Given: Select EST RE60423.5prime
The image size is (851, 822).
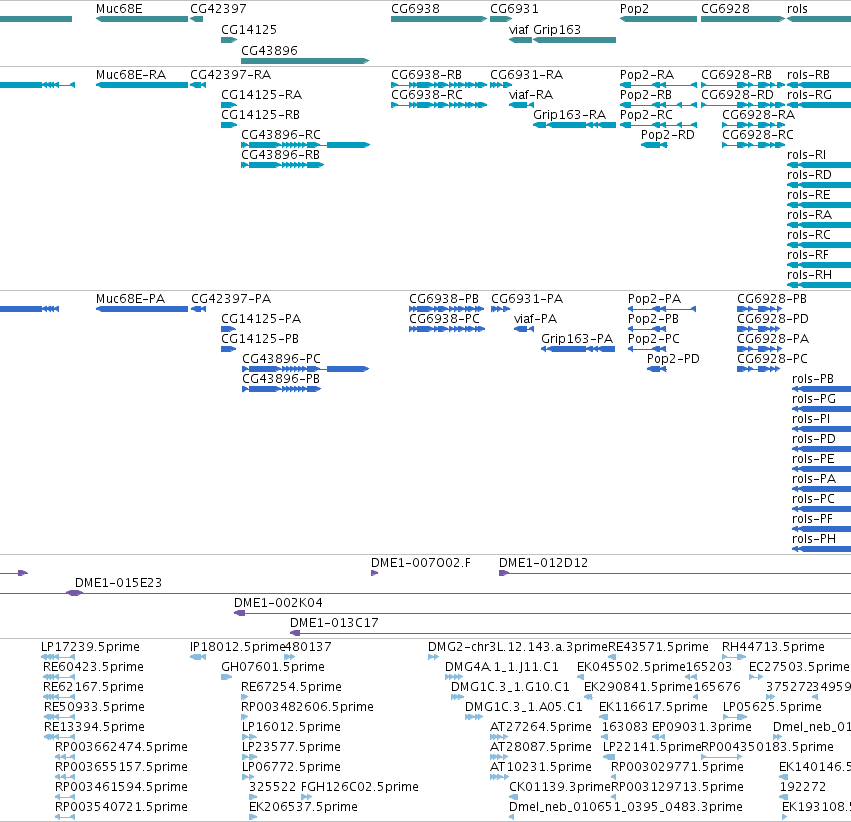Looking at the screenshot, I should pyautogui.click(x=93, y=667).
